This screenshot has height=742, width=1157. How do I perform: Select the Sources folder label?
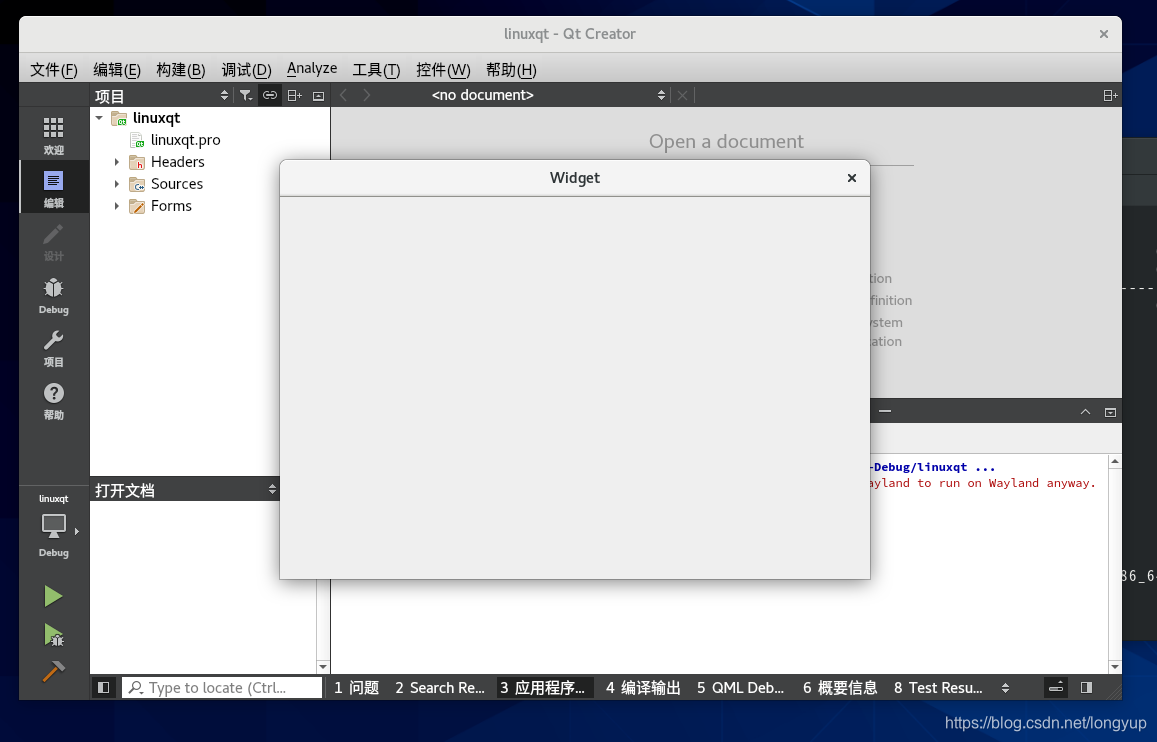tap(177, 184)
